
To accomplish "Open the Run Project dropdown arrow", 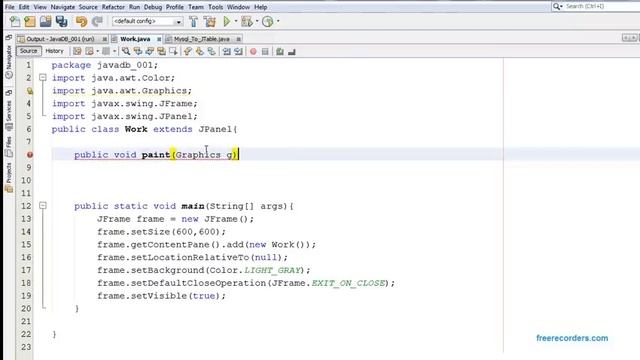I will (x=236, y=21).
